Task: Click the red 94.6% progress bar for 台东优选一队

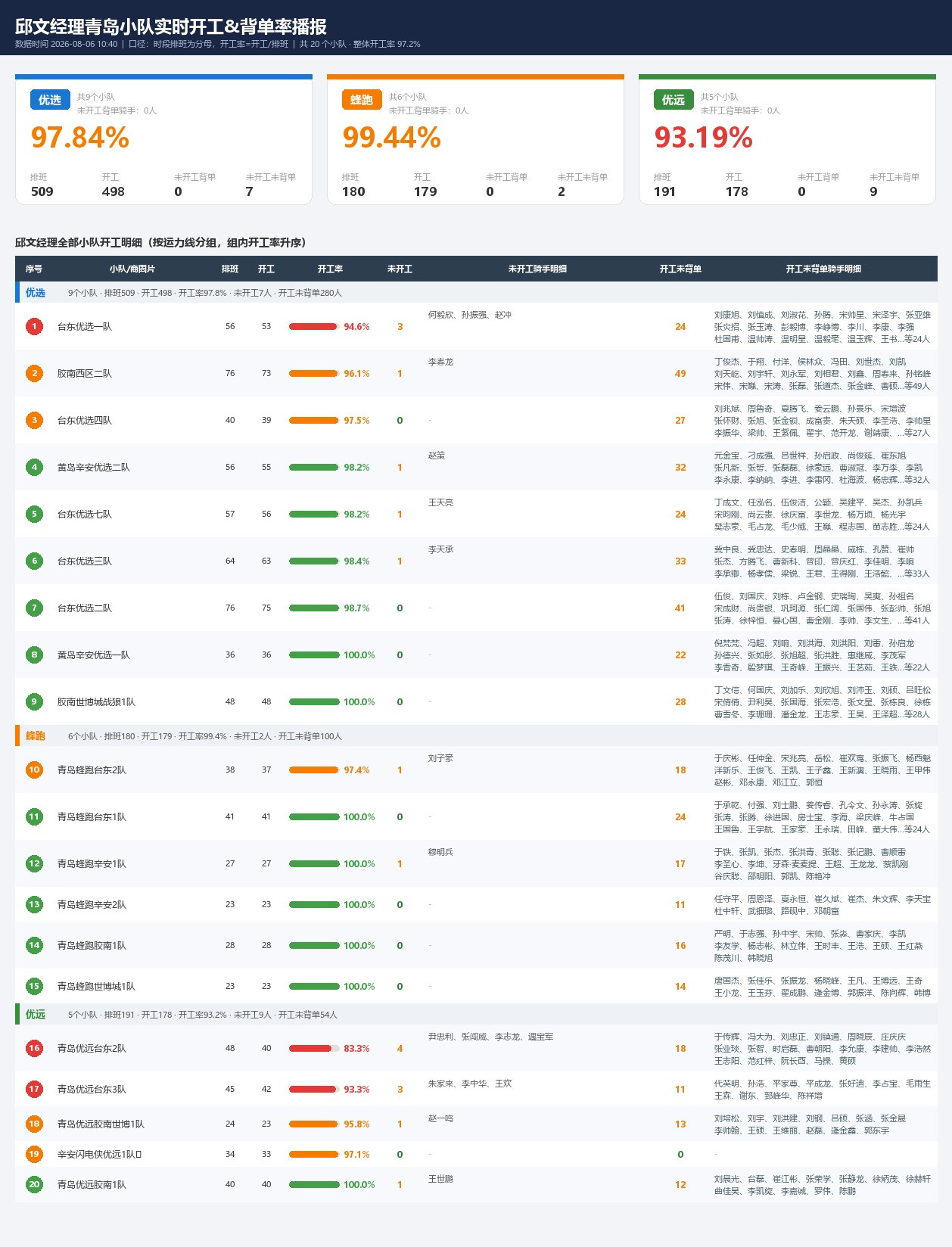Action: 314,326
